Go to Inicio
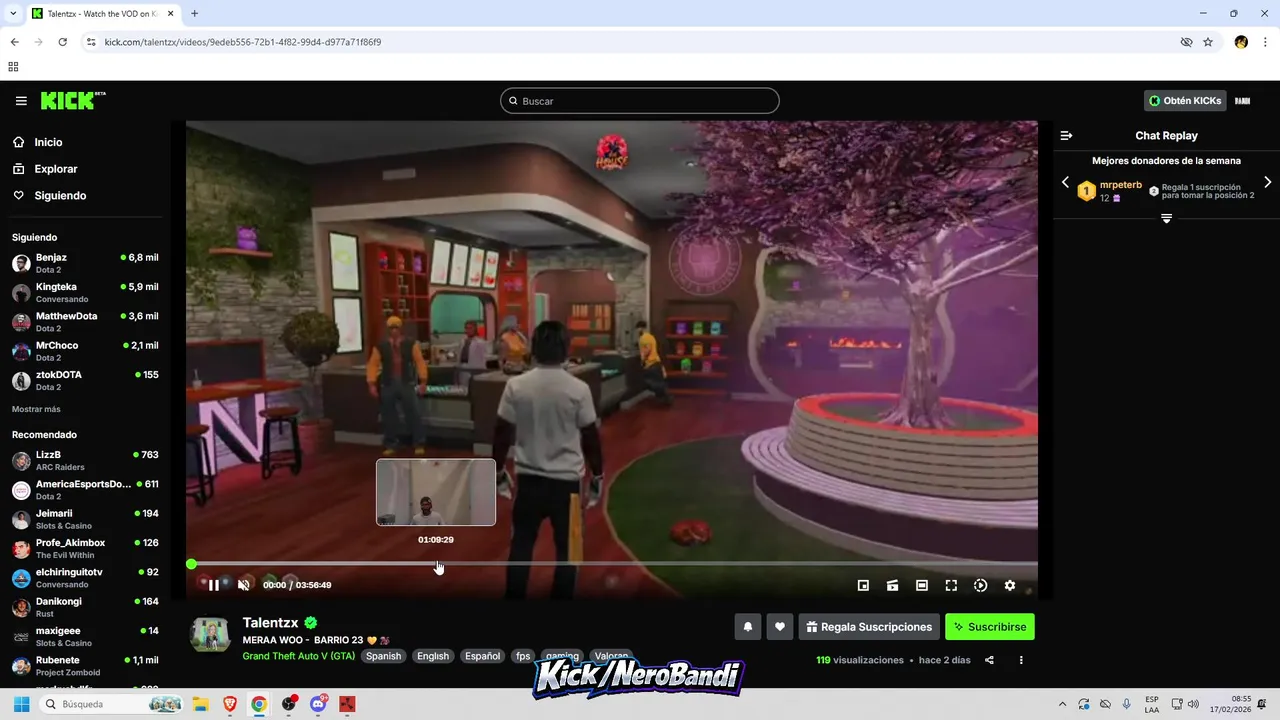1280x720 pixels. [48, 142]
